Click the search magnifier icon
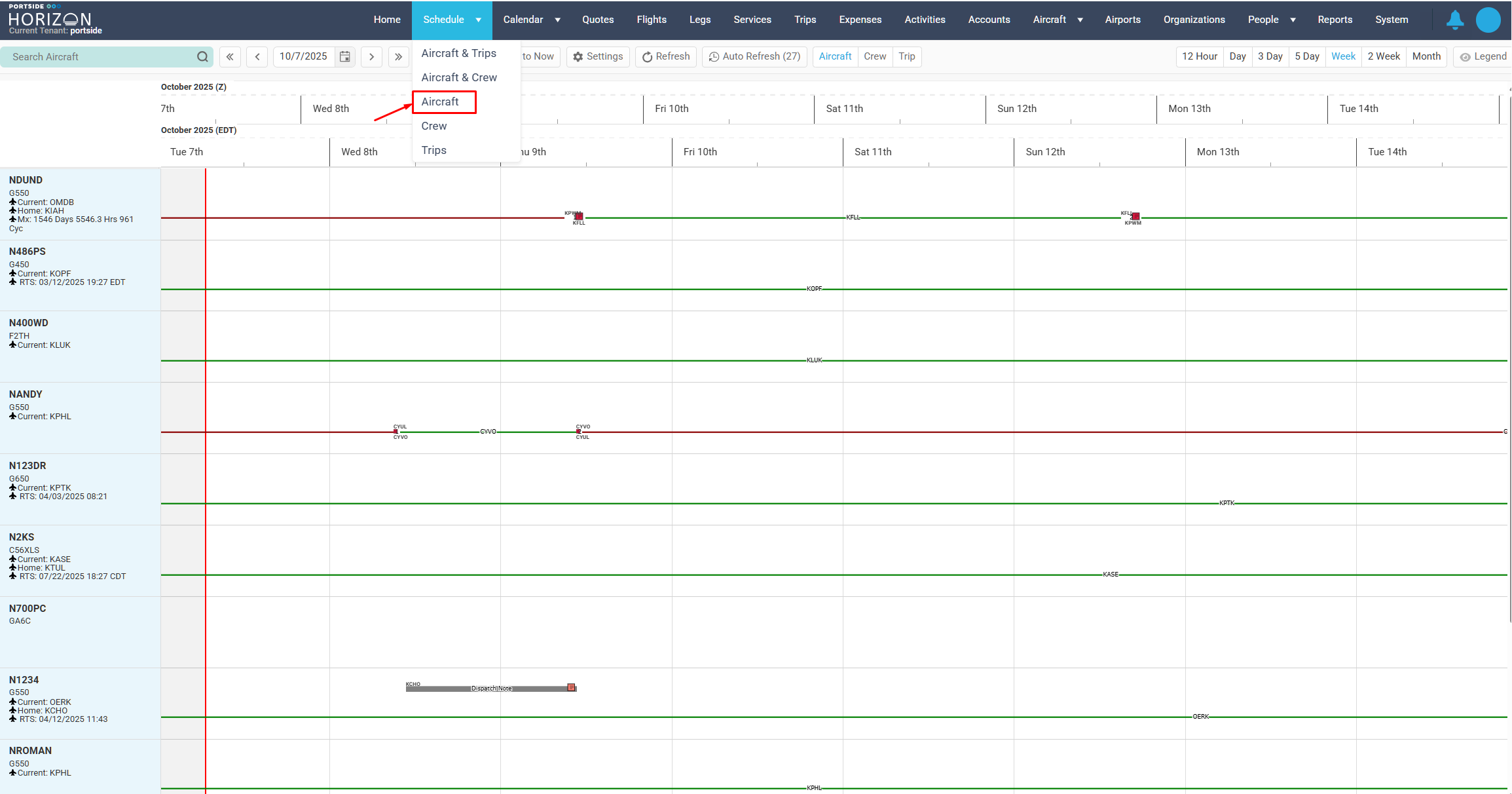The image size is (1512, 794). [x=202, y=57]
